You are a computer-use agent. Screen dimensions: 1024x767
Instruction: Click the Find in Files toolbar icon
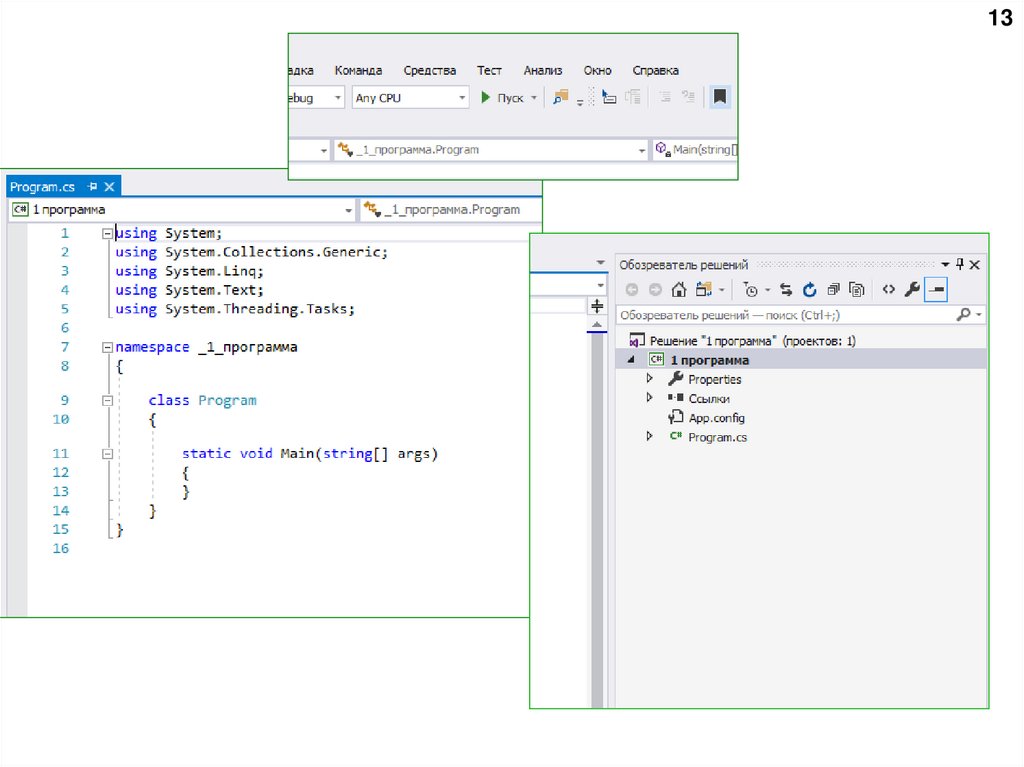point(560,97)
